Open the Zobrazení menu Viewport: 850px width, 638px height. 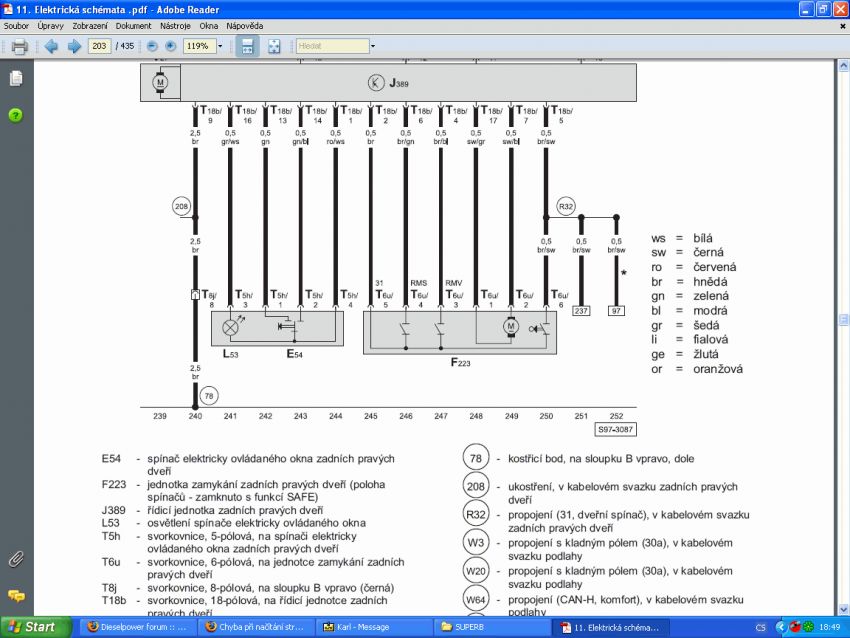90,24
